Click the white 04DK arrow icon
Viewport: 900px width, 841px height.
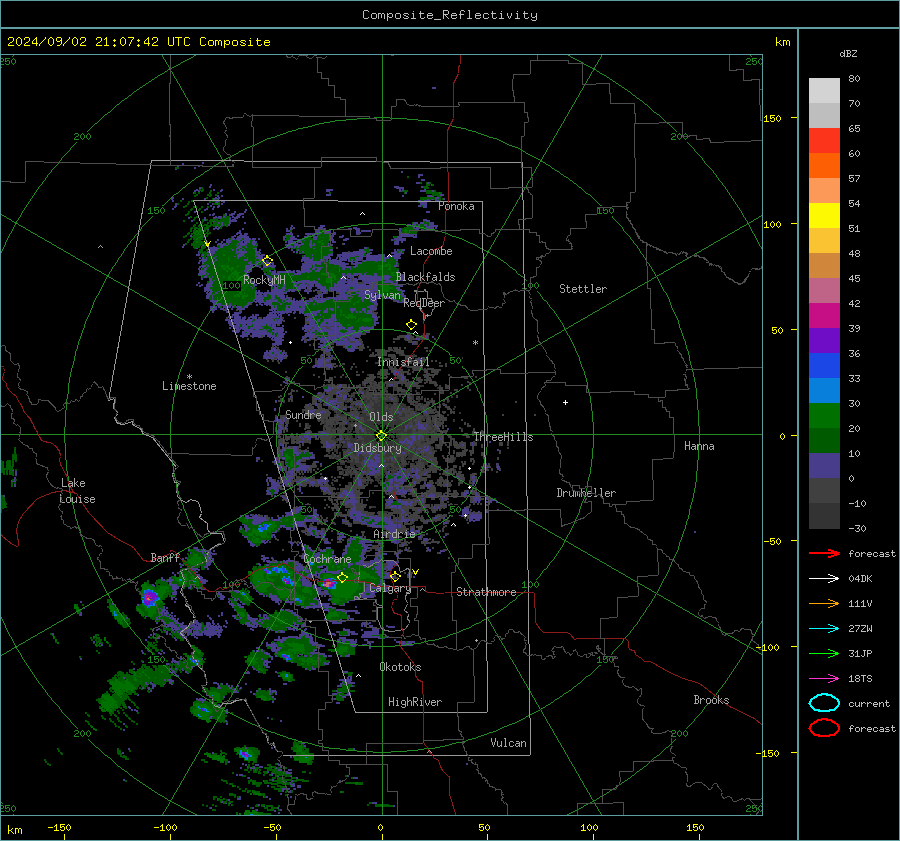click(824, 579)
